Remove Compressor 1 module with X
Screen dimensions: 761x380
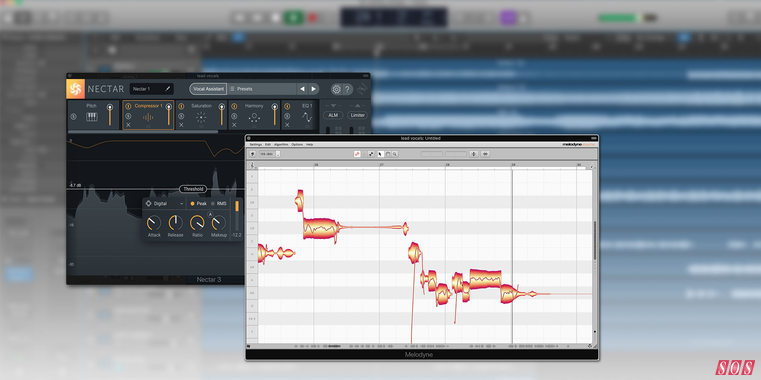[129, 125]
